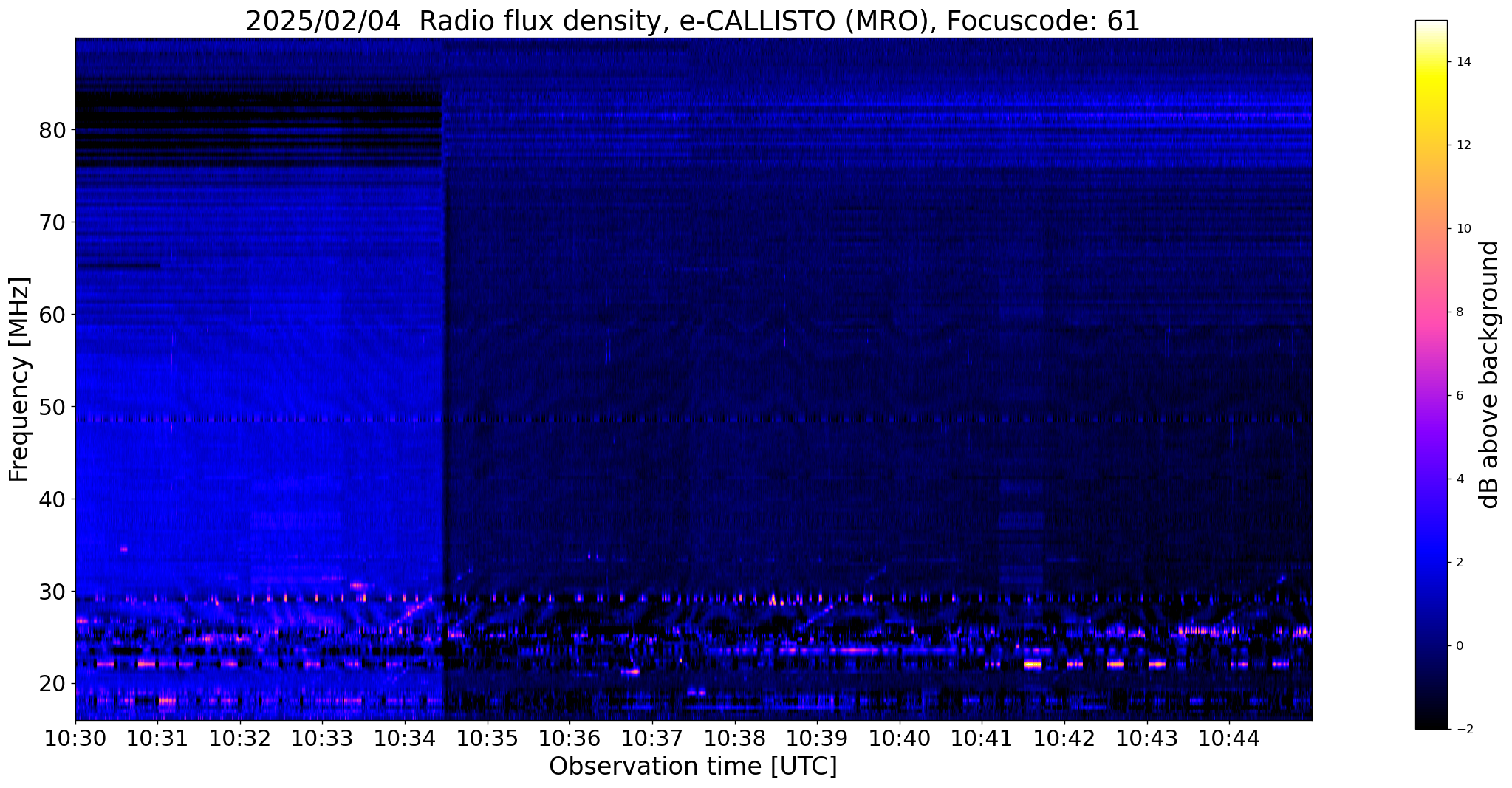This screenshot has height=788, width=1512.
Task: Click the 10:41 time tick label
Action: pos(982,738)
